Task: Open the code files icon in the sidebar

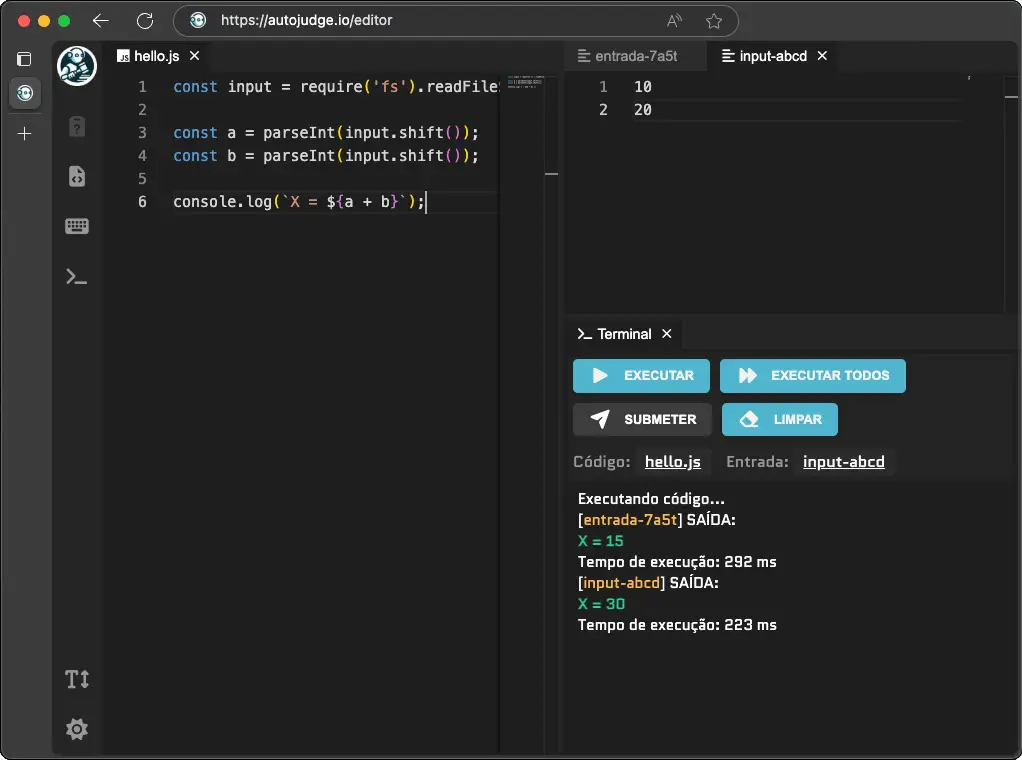Action: pyautogui.click(x=77, y=176)
